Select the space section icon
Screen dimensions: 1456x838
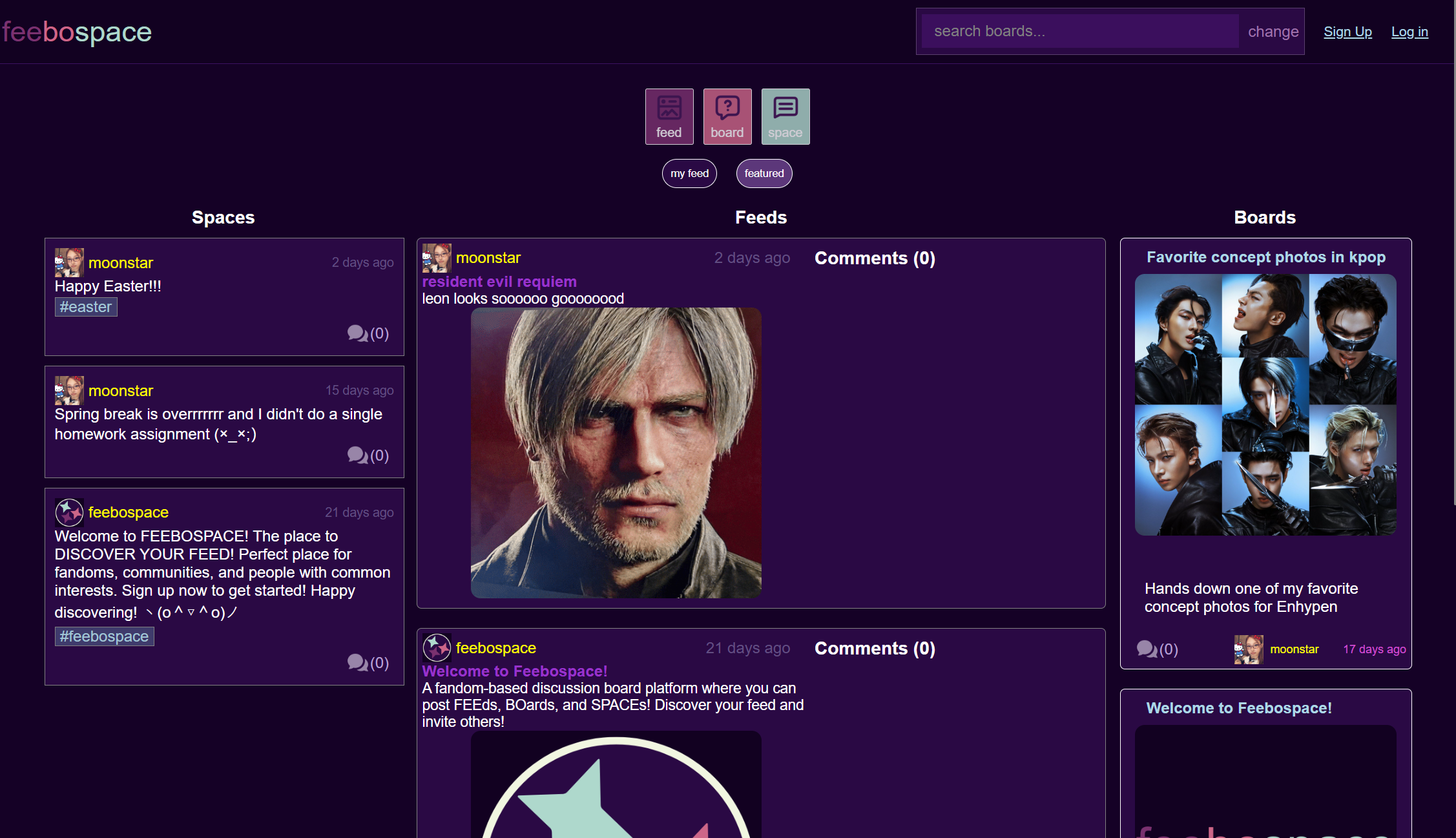coord(785,116)
